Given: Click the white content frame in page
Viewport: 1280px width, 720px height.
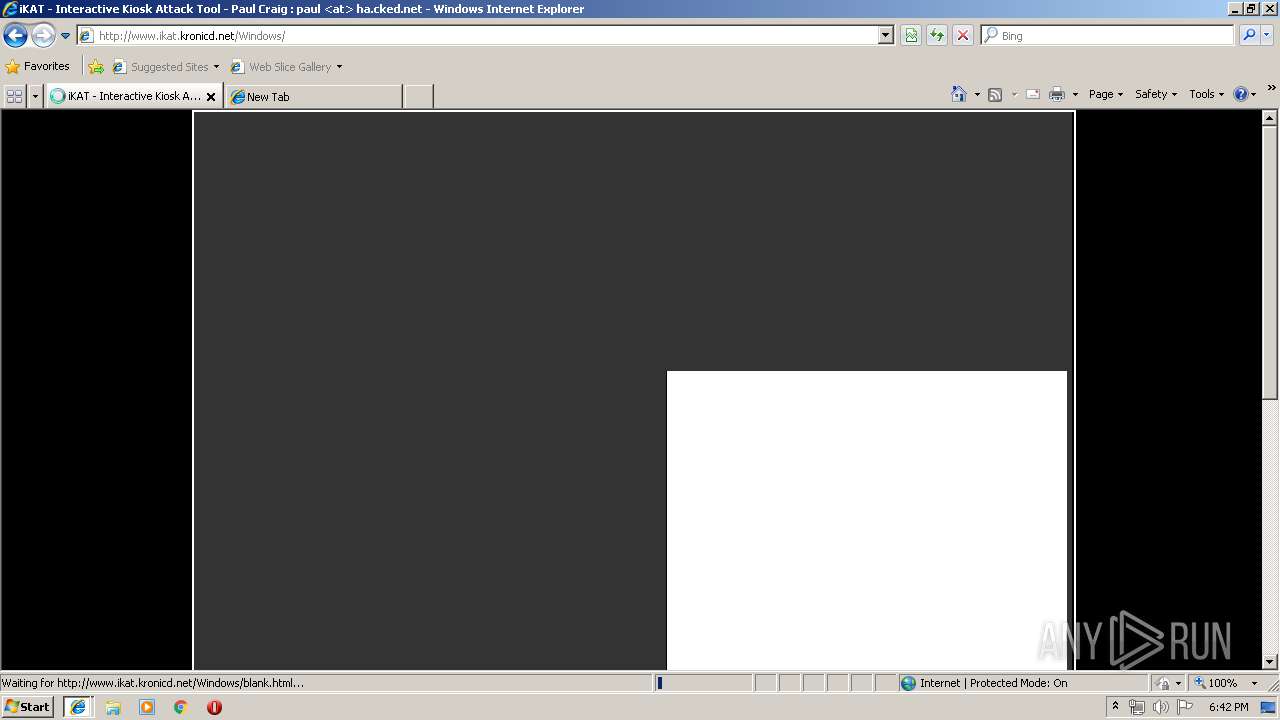Looking at the screenshot, I should click(866, 520).
